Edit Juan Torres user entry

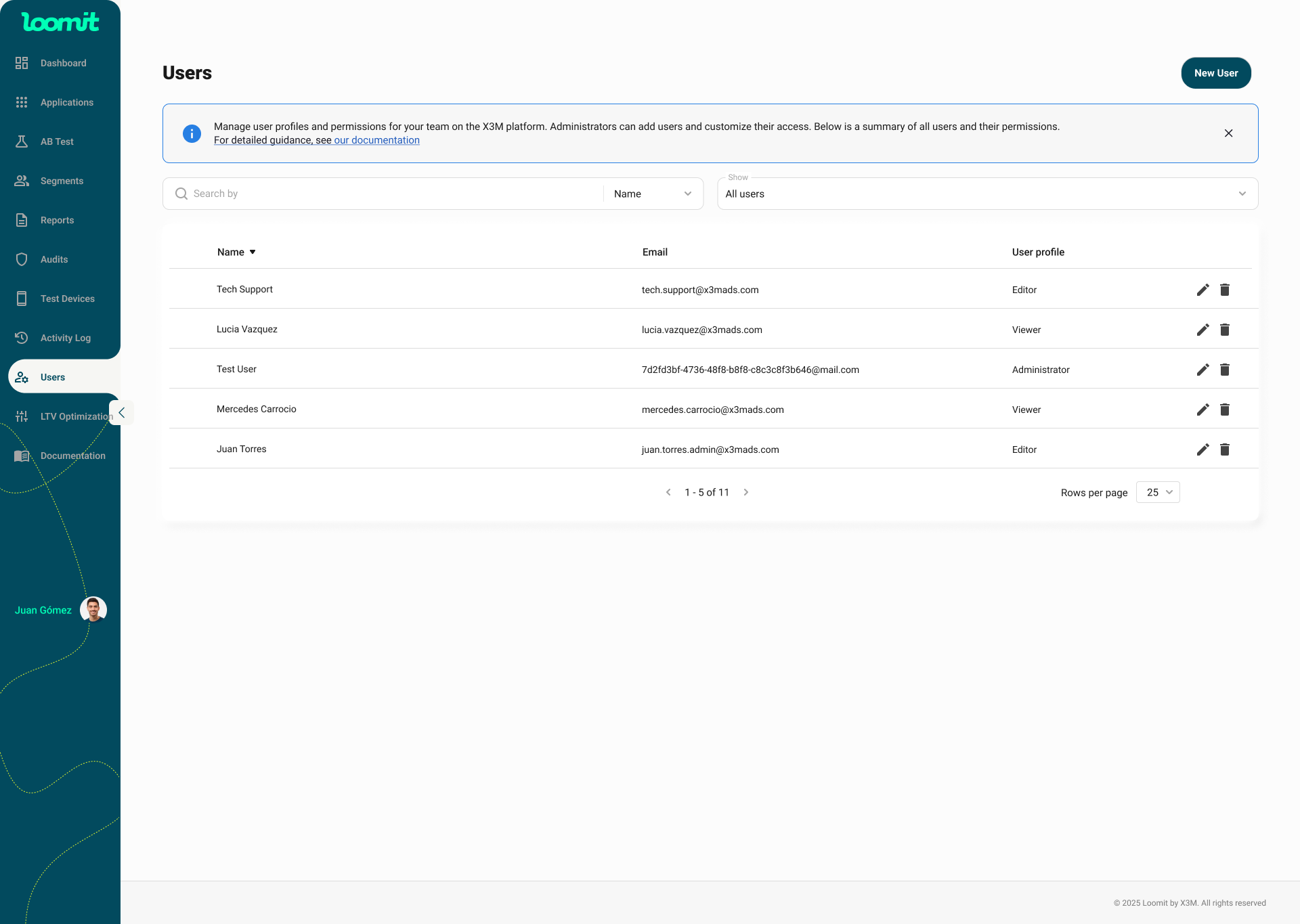click(1202, 449)
